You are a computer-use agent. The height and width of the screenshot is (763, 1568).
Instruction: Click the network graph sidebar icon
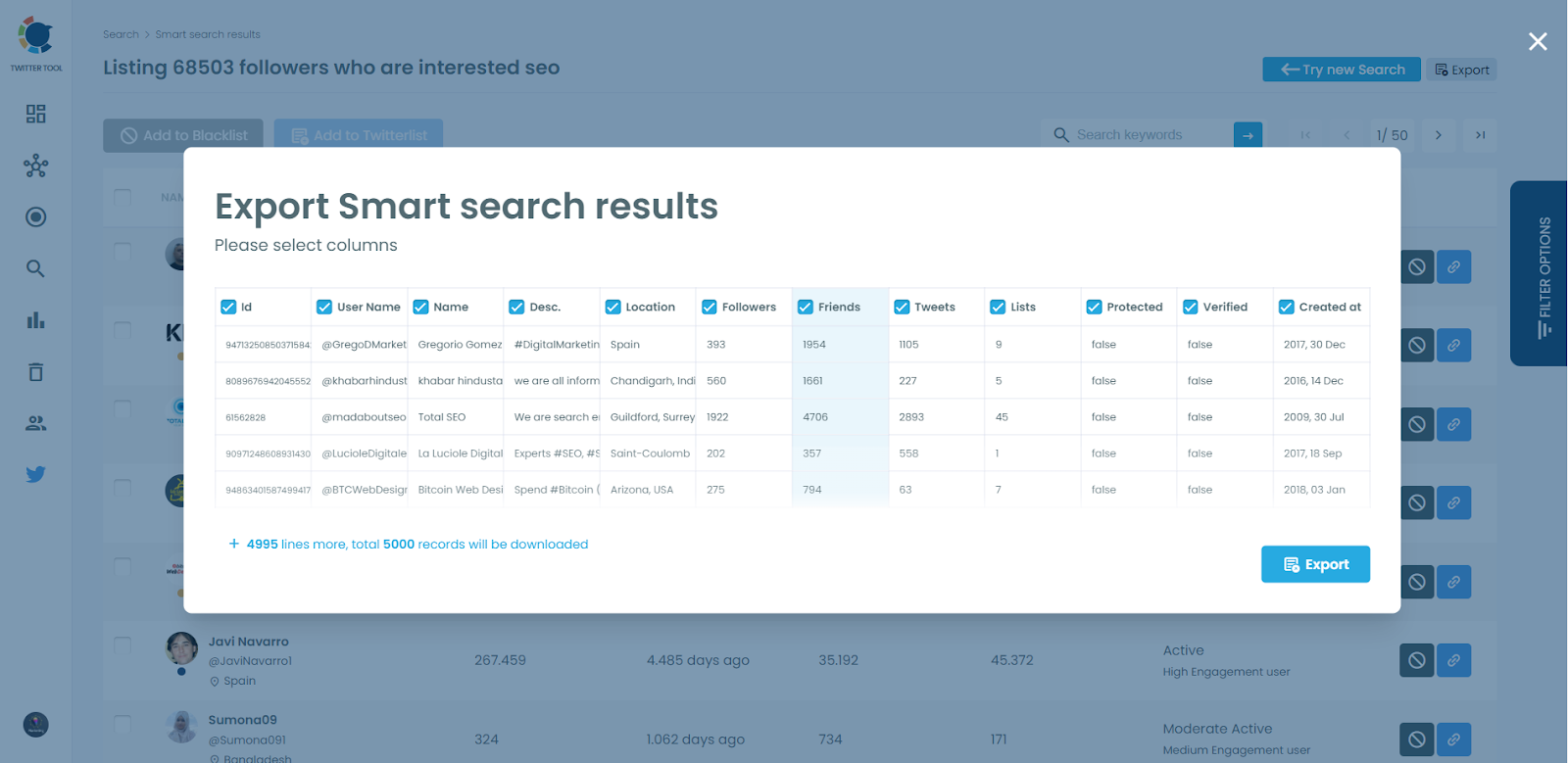[36, 166]
